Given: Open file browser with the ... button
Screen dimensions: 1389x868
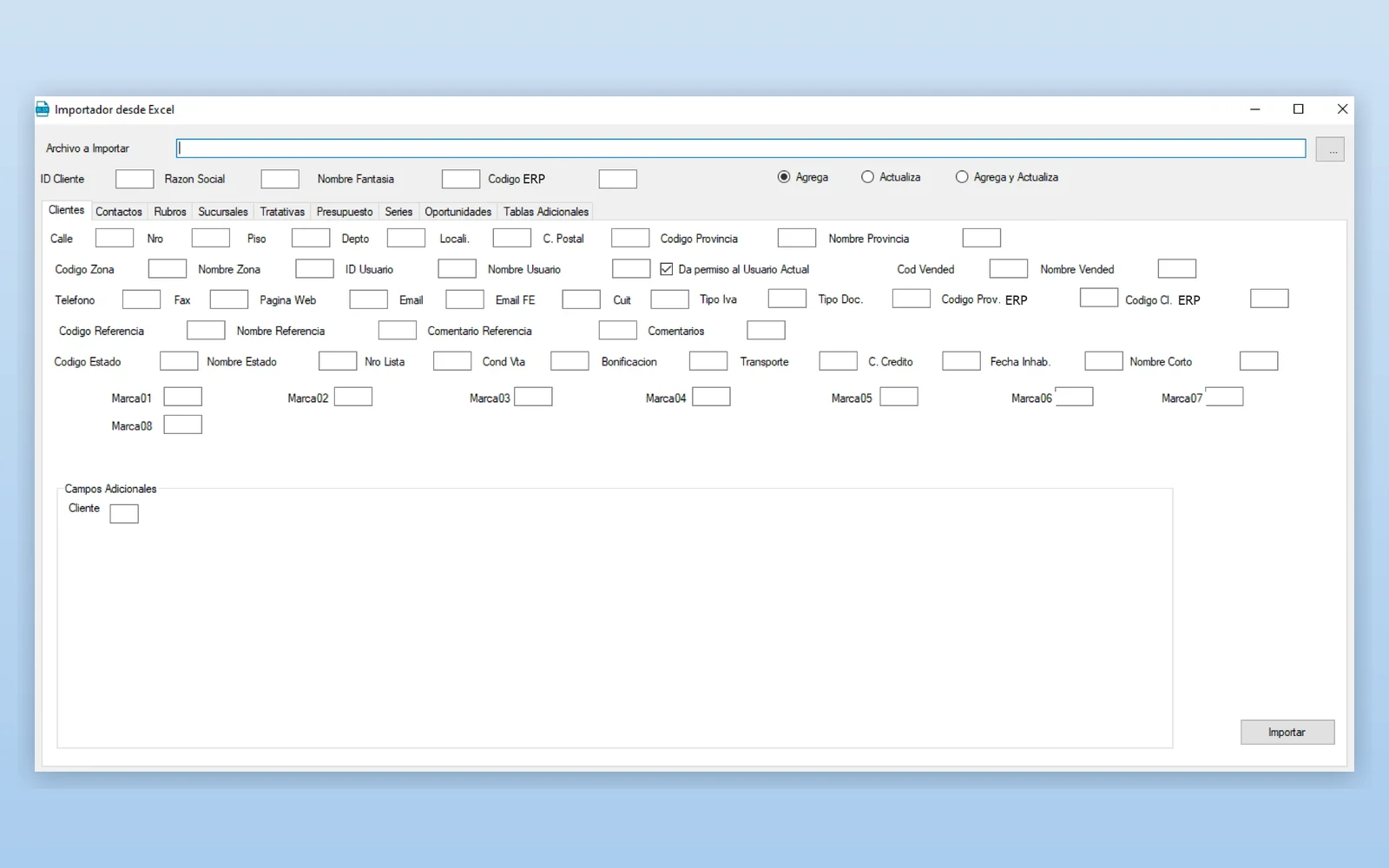Looking at the screenshot, I should click(x=1330, y=149).
